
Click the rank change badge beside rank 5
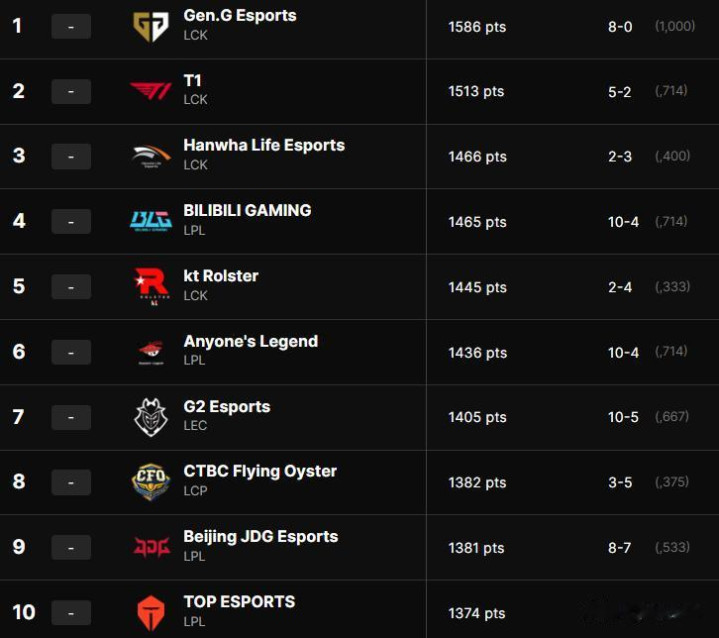pyautogui.click(x=70, y=287)
